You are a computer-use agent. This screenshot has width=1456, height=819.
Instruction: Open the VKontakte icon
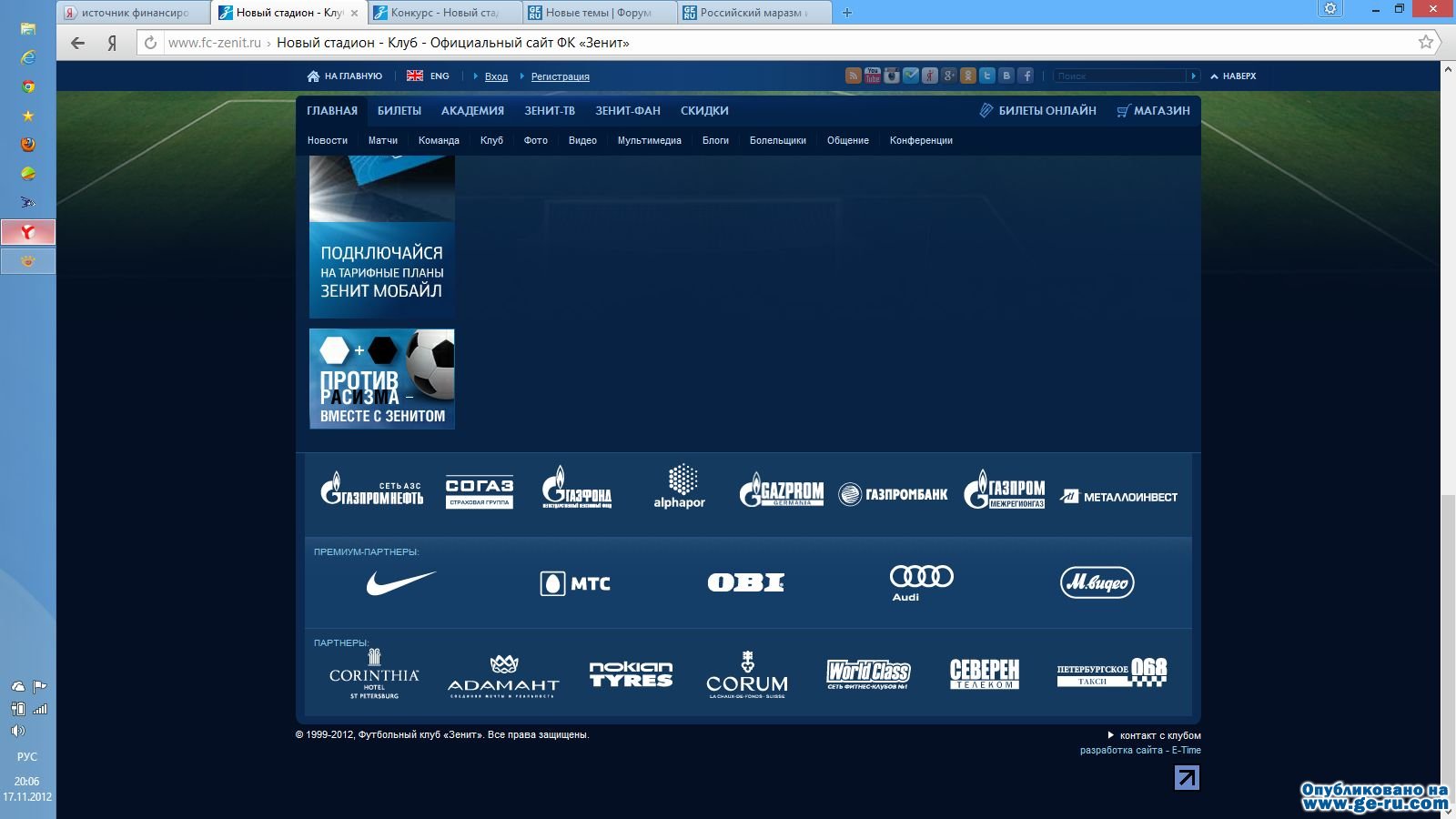(1006, 76)
